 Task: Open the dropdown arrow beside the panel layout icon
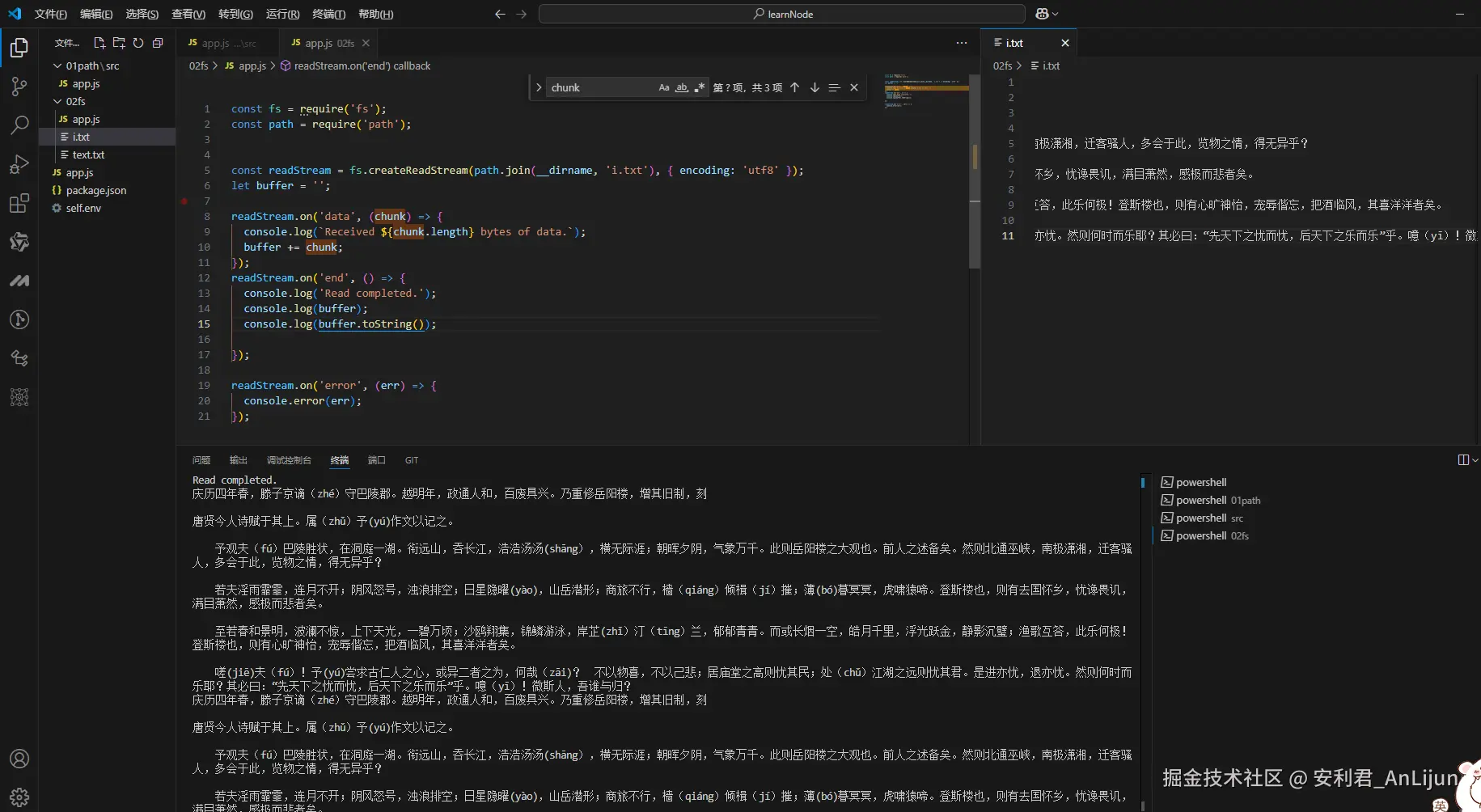click(1475, 460)
